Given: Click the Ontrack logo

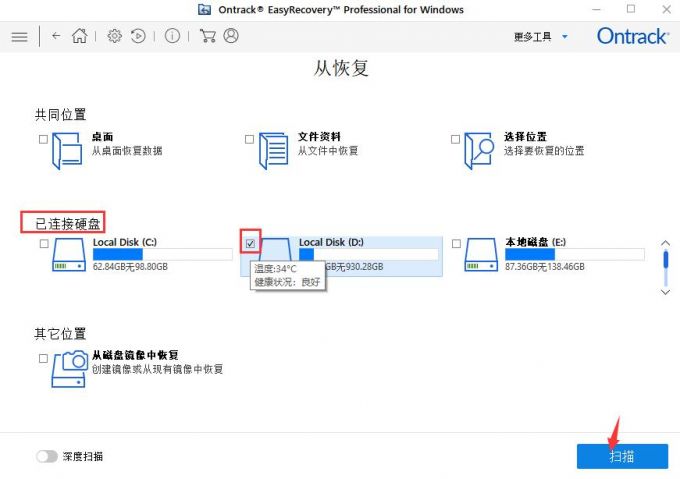Looking at the screenshot, I should pyautogui.click(x=632, y=36).
